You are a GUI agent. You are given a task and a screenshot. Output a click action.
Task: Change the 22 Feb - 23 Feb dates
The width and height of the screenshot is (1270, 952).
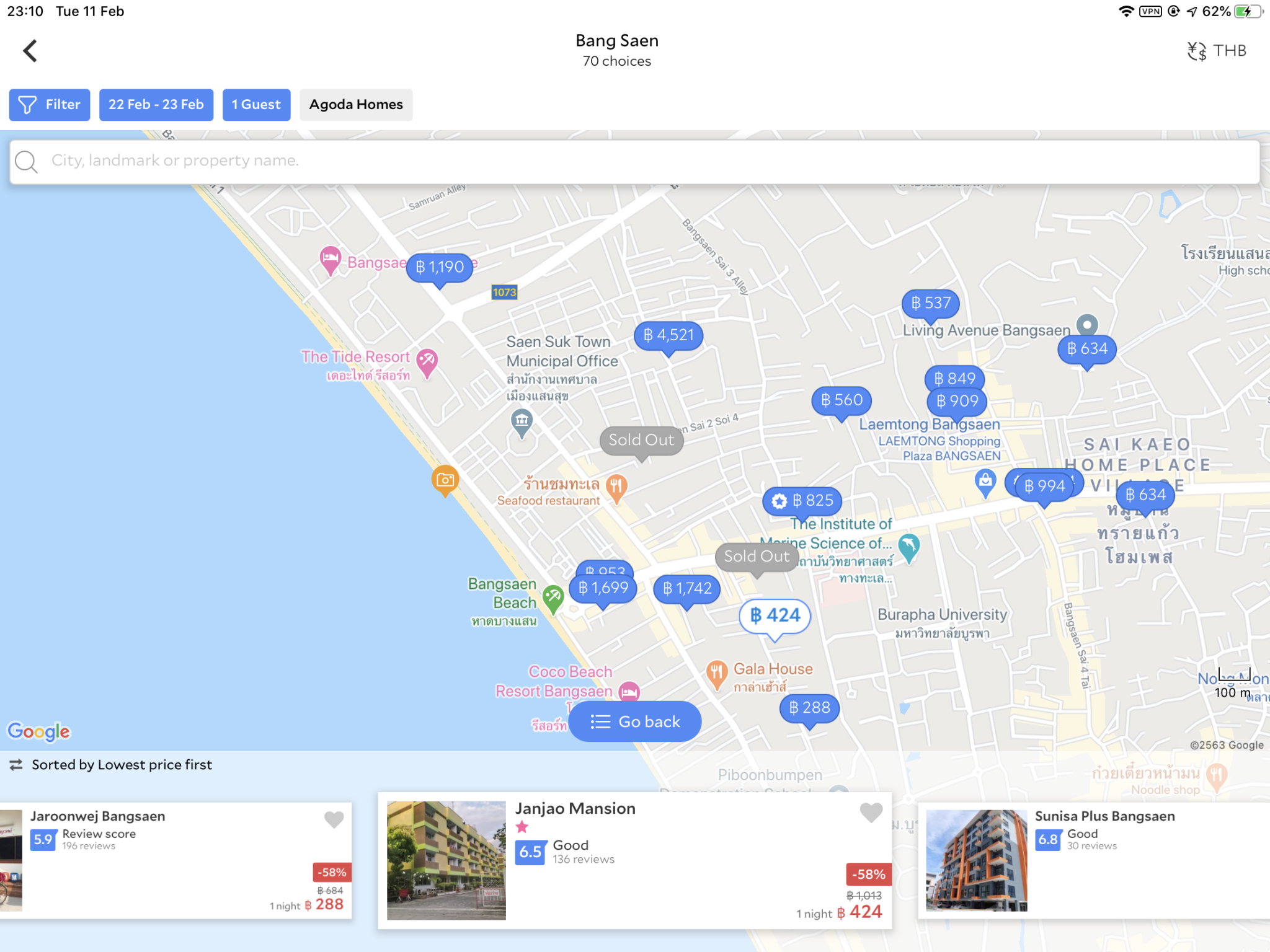[156, 105]
